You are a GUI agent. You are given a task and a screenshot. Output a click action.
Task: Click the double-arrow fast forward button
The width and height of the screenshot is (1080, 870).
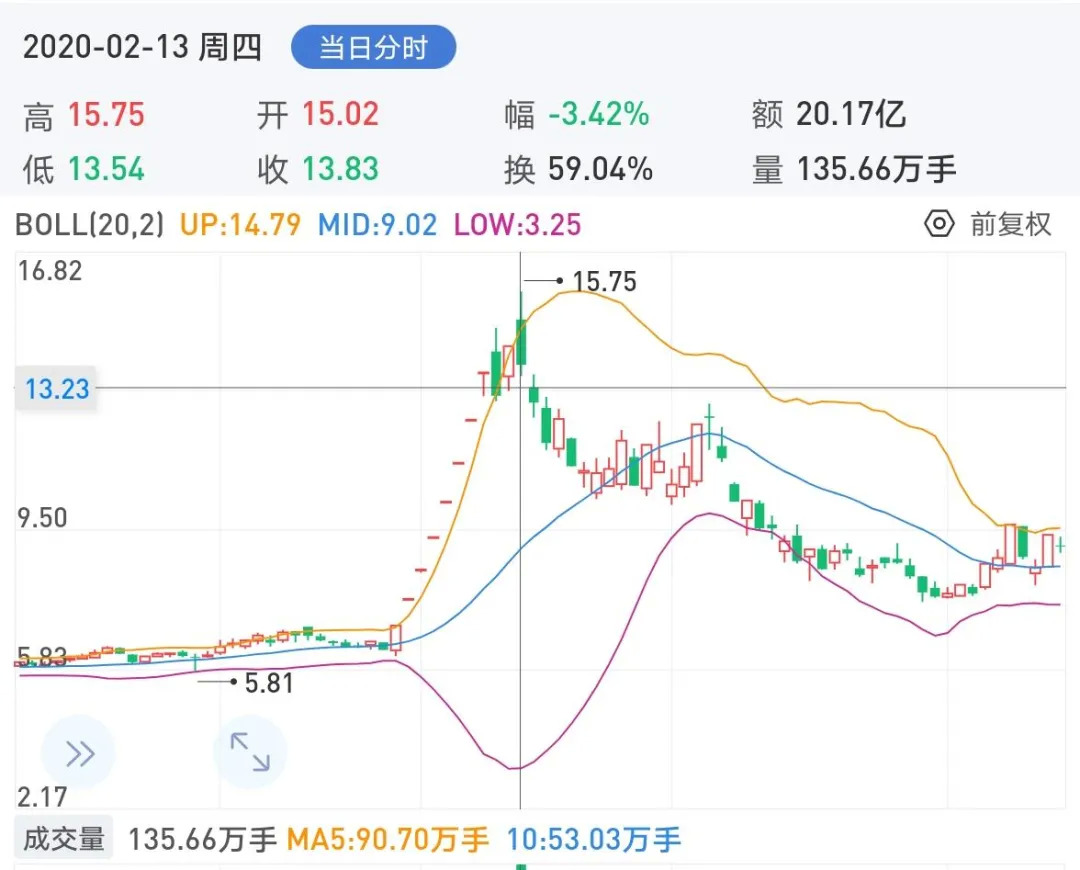tap(79, 753)
